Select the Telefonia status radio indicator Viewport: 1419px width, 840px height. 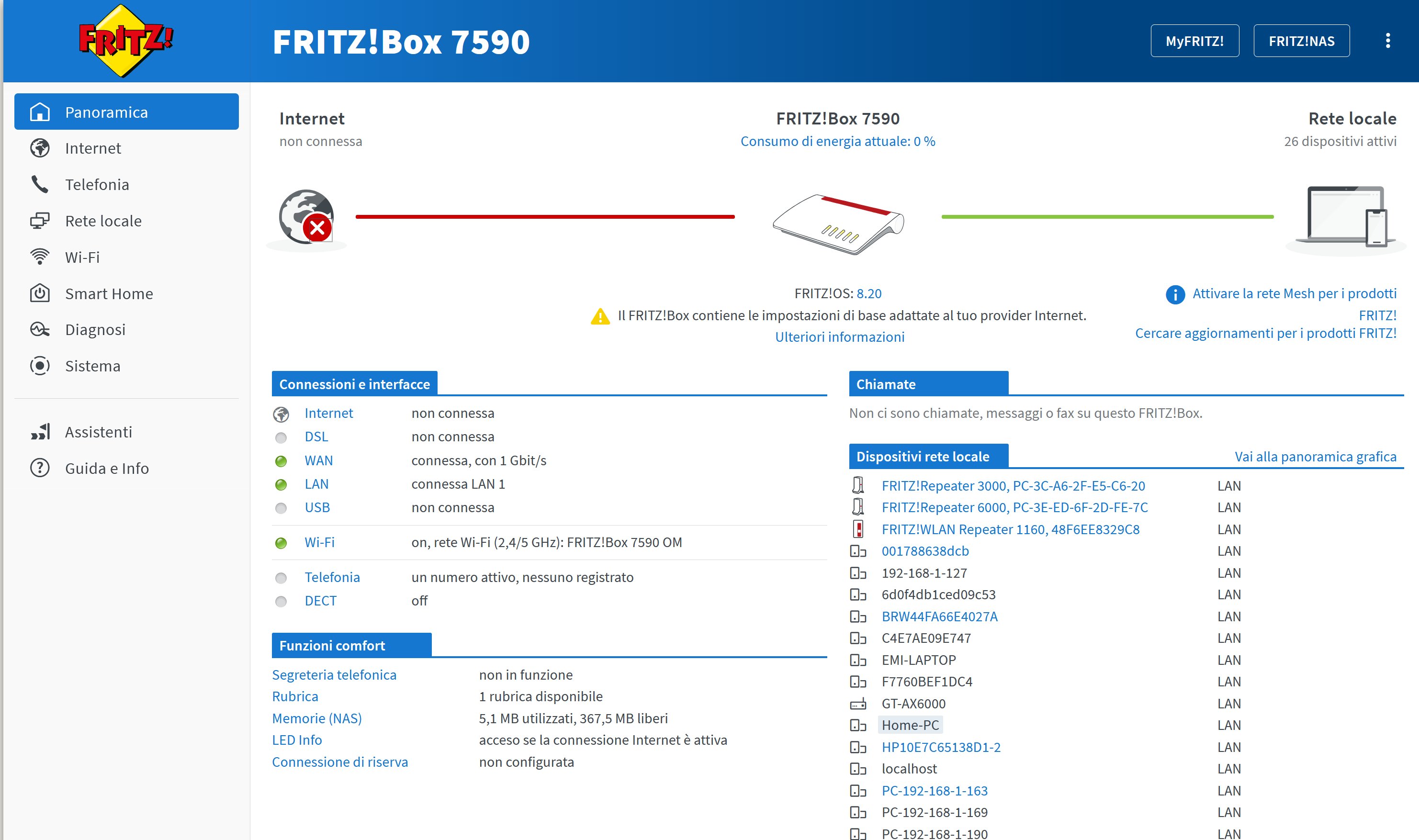(281, 577)
